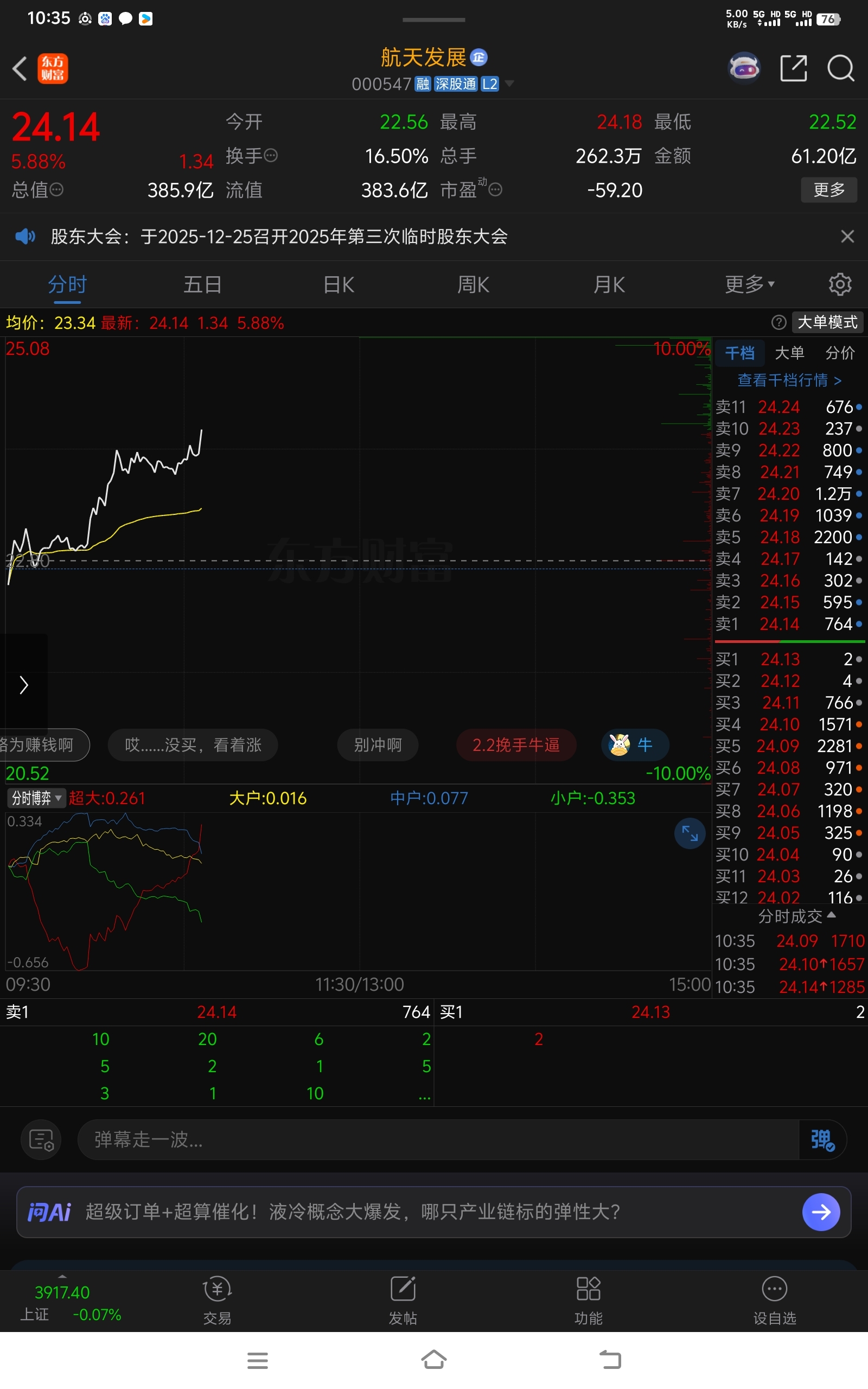This screenshot has height=1389, width=868.
Task: Tap the 别冲啊 comment bubble
Action: (378, 745)
